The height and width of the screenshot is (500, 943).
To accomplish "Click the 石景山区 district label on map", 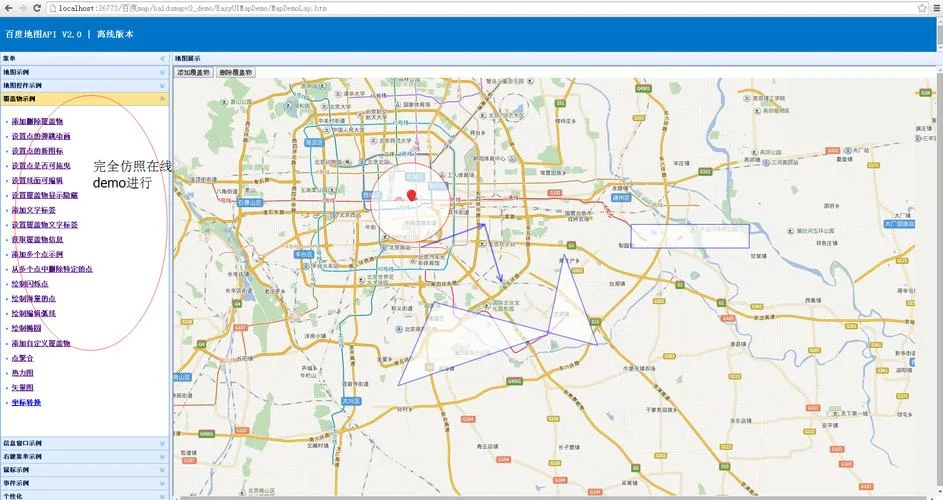I will coord(250,203).
